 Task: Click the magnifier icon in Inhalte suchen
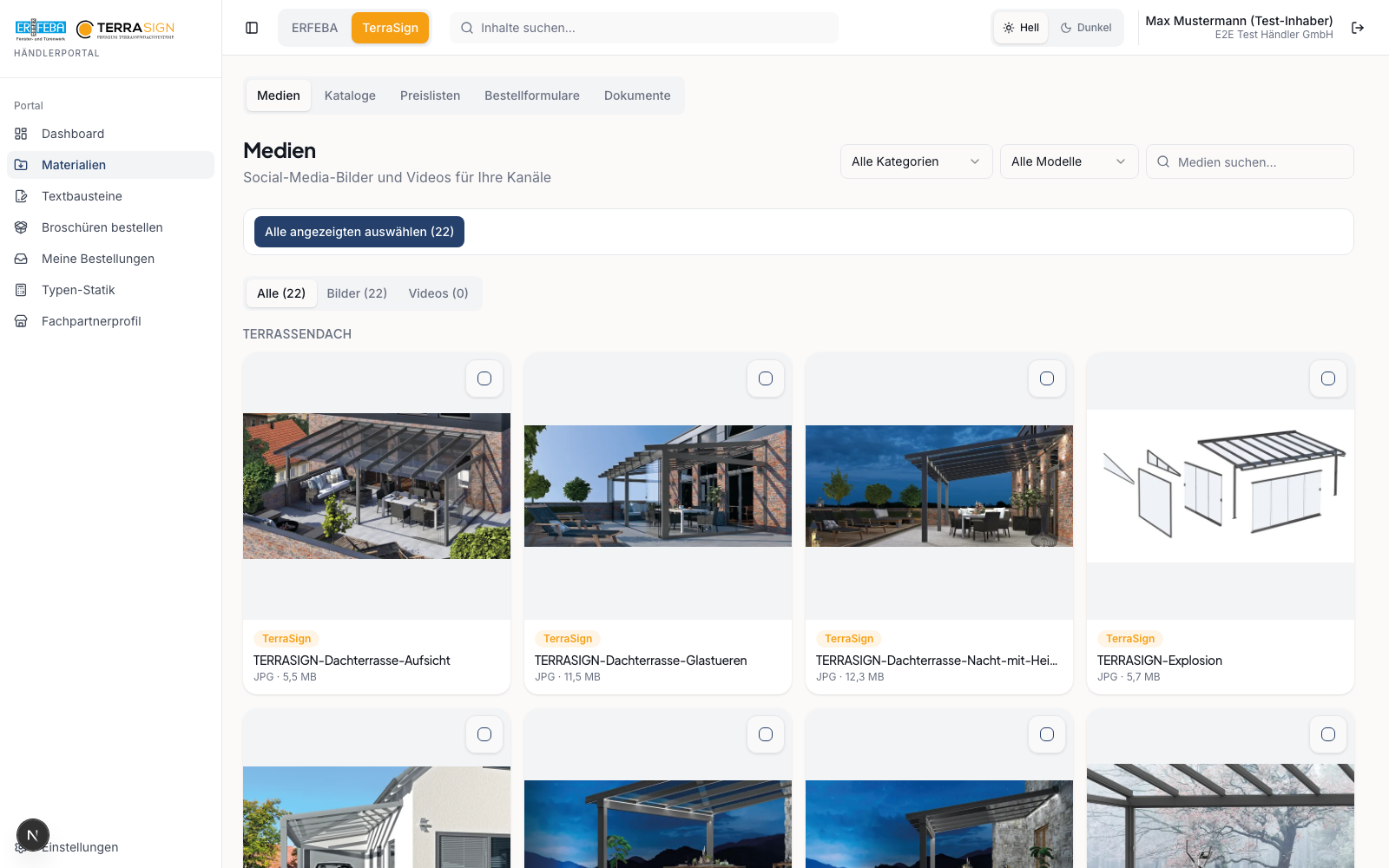pos(467,28)
